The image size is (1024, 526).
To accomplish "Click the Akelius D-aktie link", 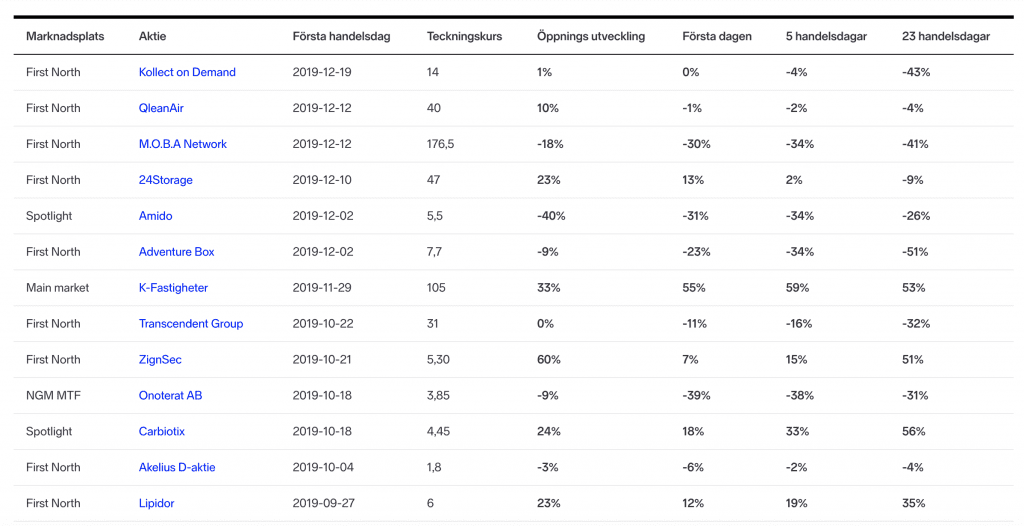I will coord(176,468).
